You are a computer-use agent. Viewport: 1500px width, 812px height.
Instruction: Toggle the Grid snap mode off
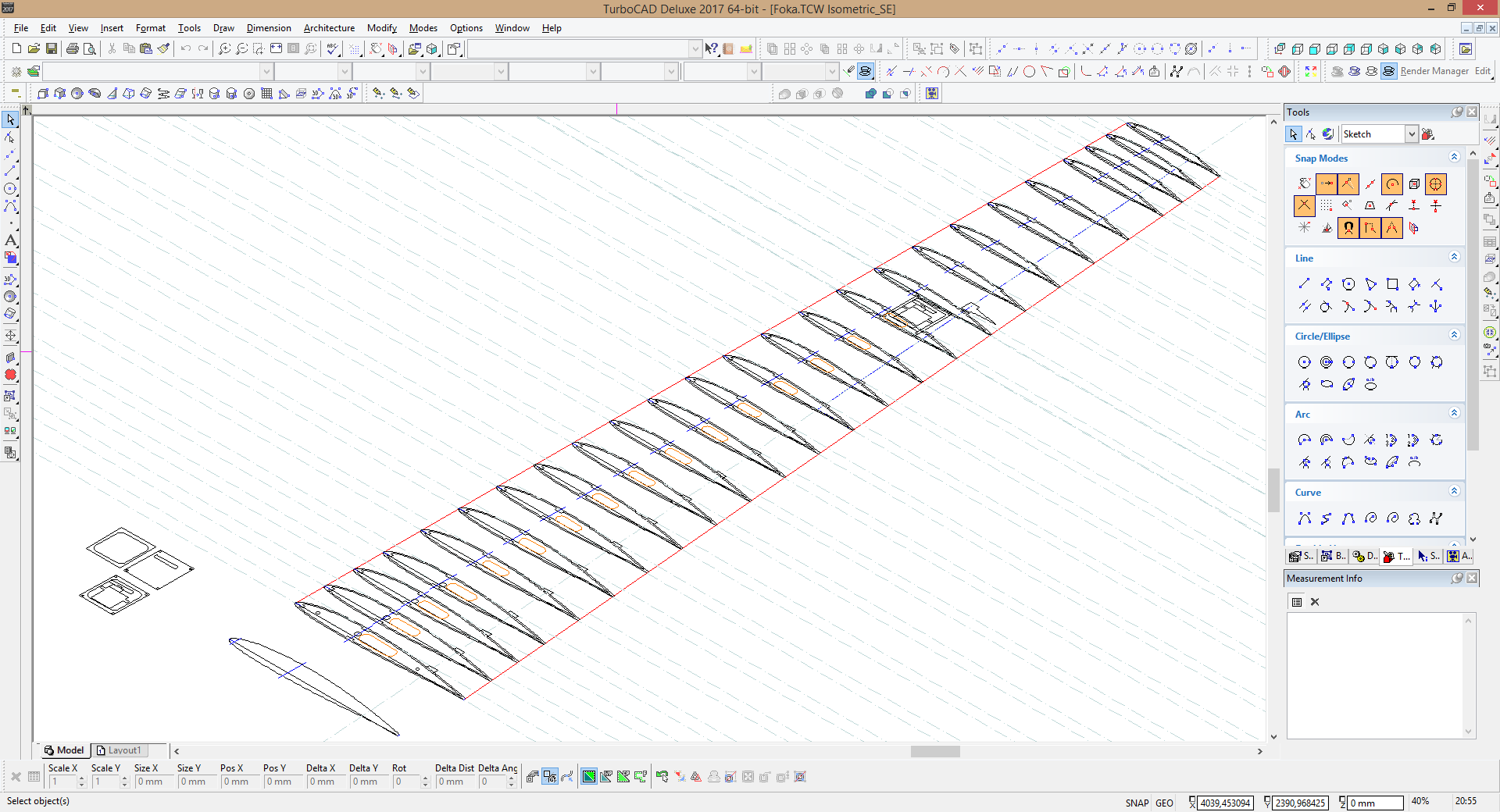click(x=1327, y=206)
